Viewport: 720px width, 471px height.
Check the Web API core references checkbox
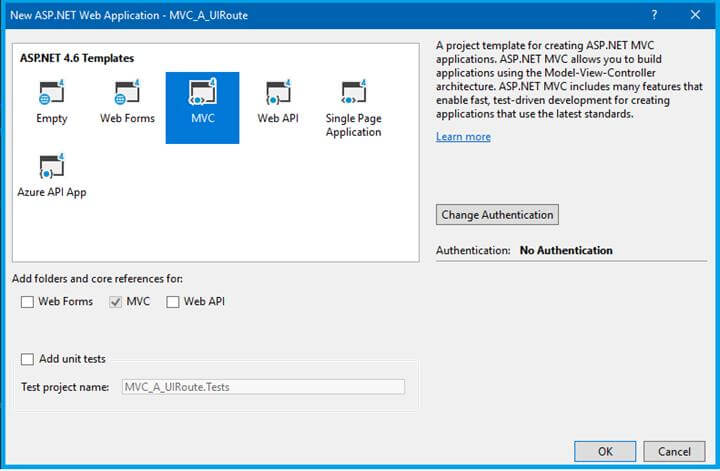coord(173,302)
